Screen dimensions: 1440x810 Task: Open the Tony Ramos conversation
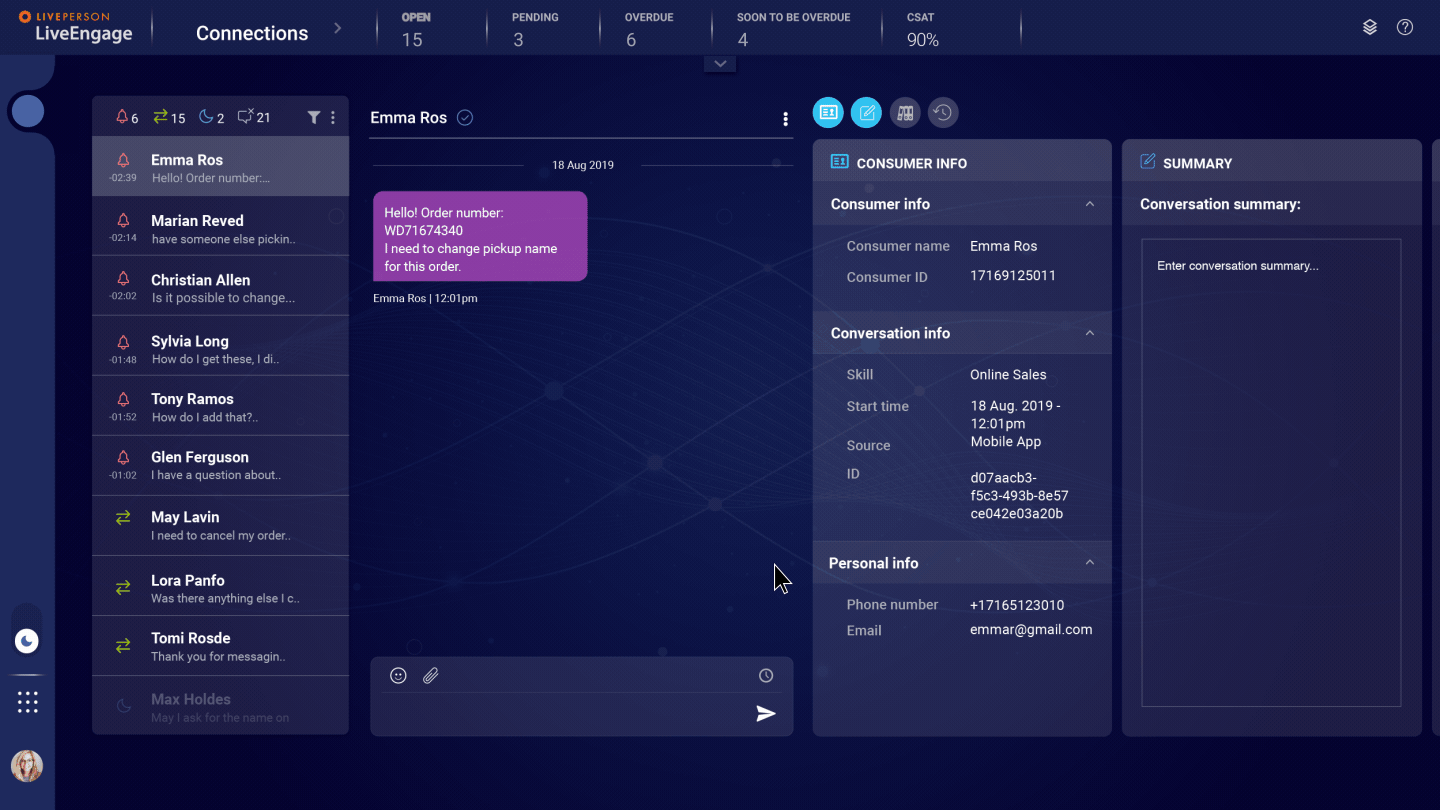click(x=220, y=406)
